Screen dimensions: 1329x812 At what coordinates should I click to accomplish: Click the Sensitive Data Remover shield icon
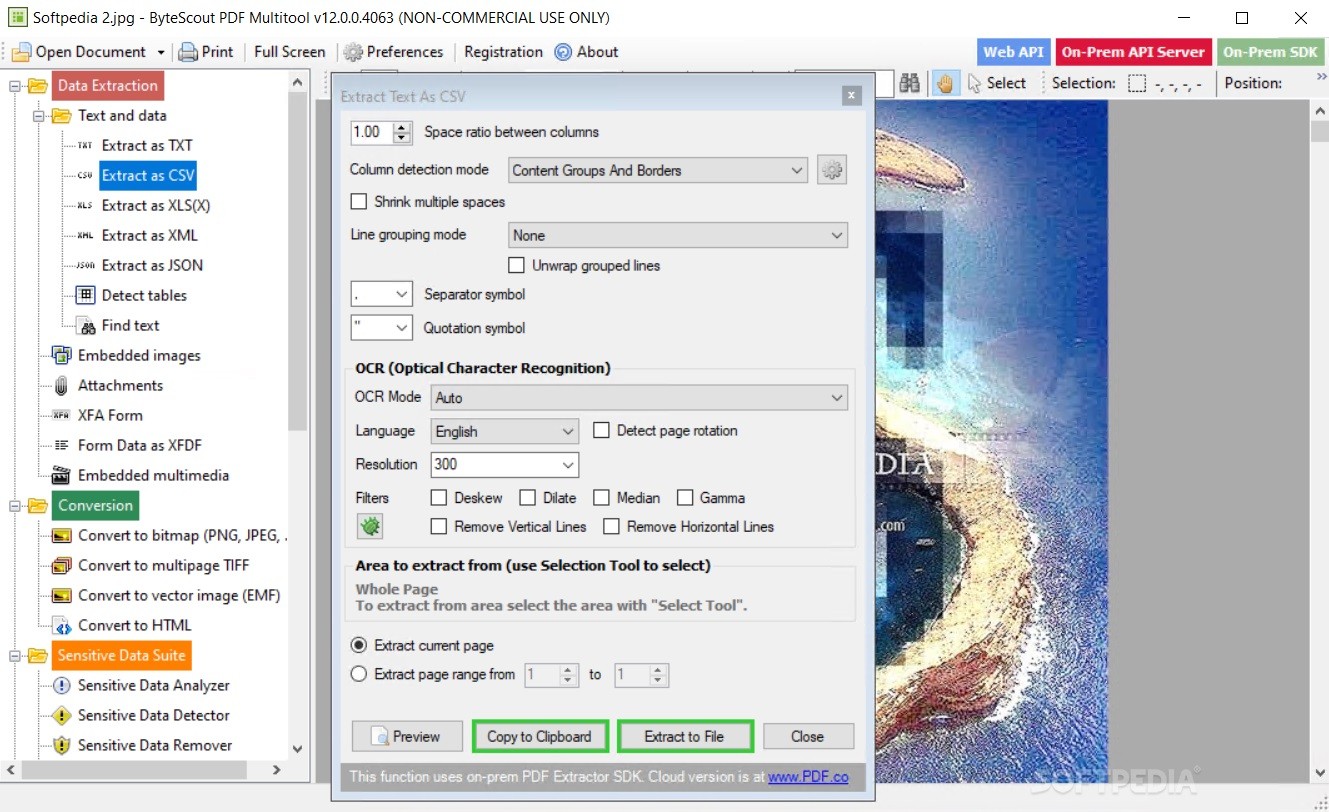(x=61, y=745)
